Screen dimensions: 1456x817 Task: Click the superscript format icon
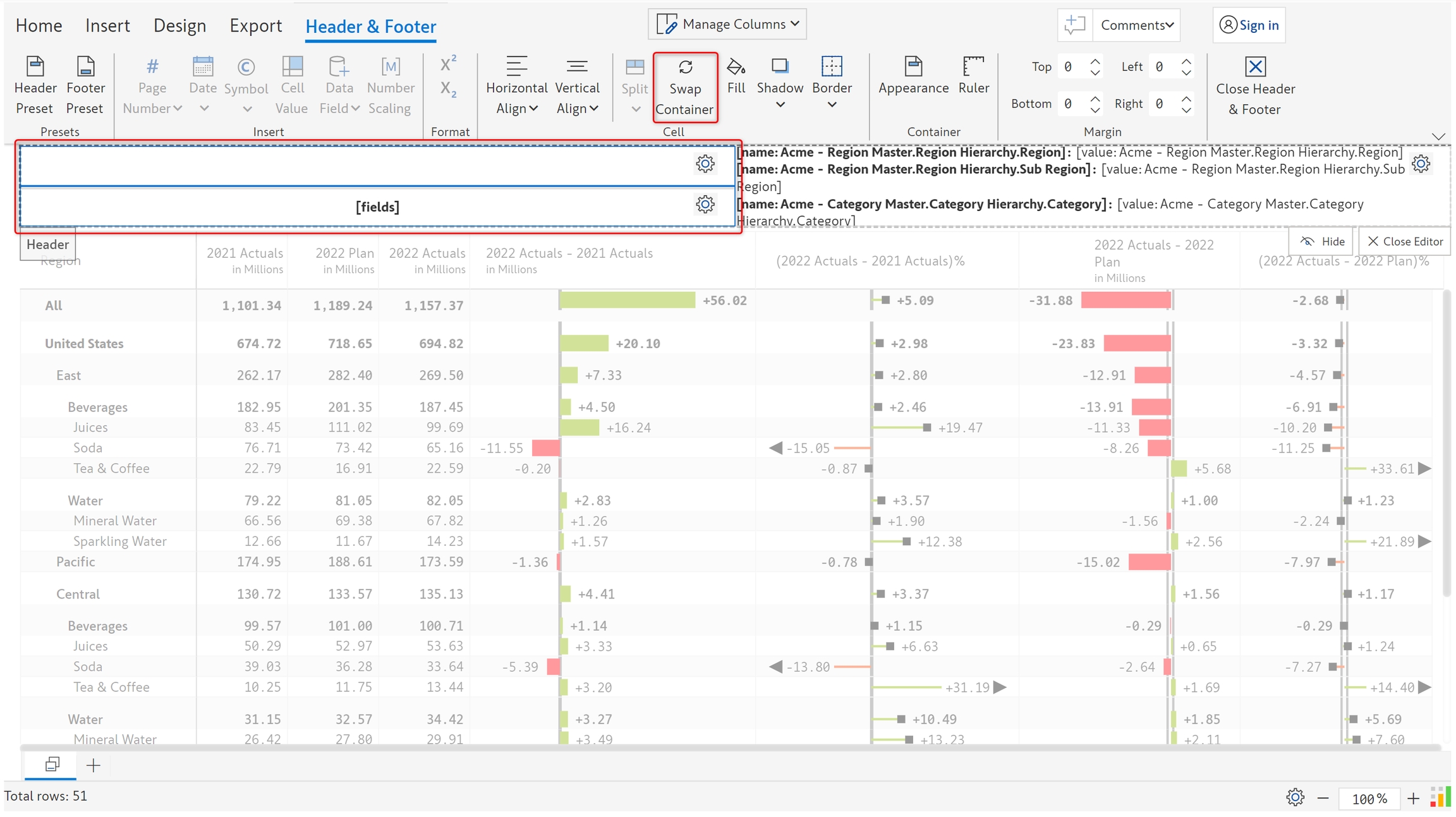coord(448,64)
